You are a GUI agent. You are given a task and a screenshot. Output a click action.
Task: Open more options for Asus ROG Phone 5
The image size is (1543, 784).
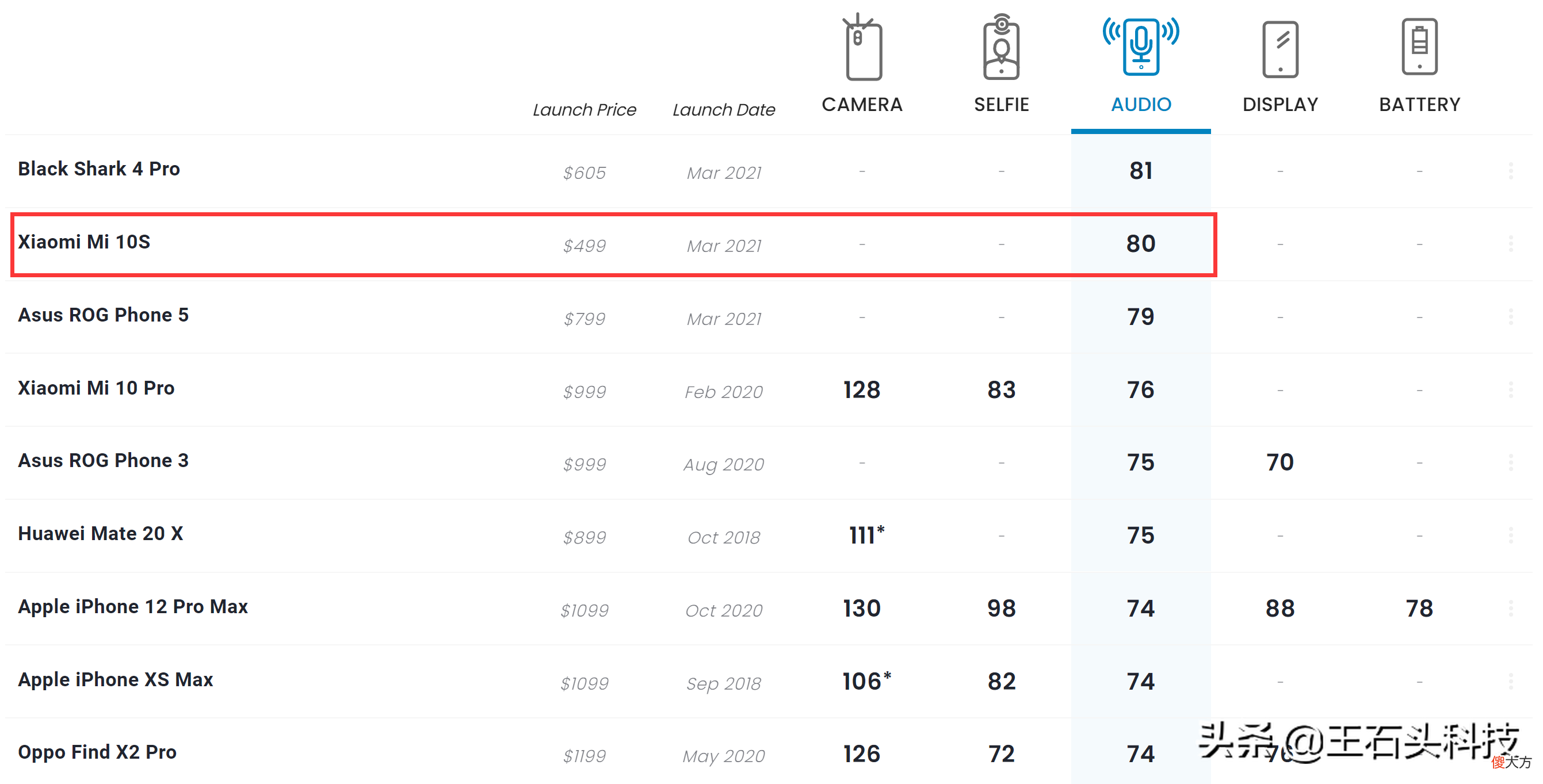click(x=1511, y=317)
